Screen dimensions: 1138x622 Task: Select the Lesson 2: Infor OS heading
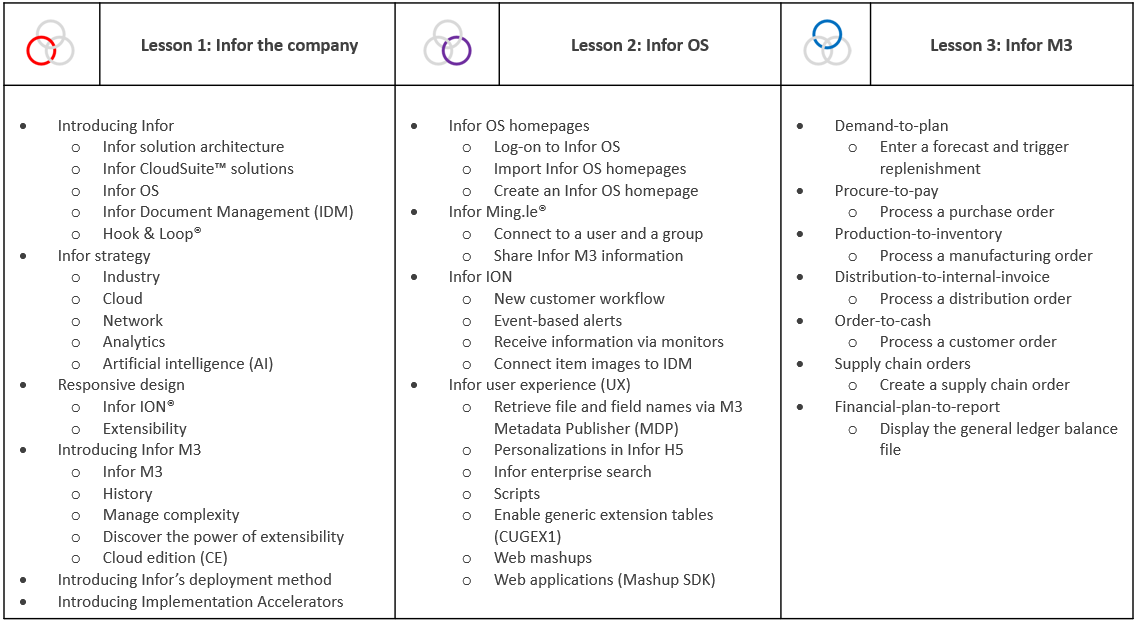point(639,45)
